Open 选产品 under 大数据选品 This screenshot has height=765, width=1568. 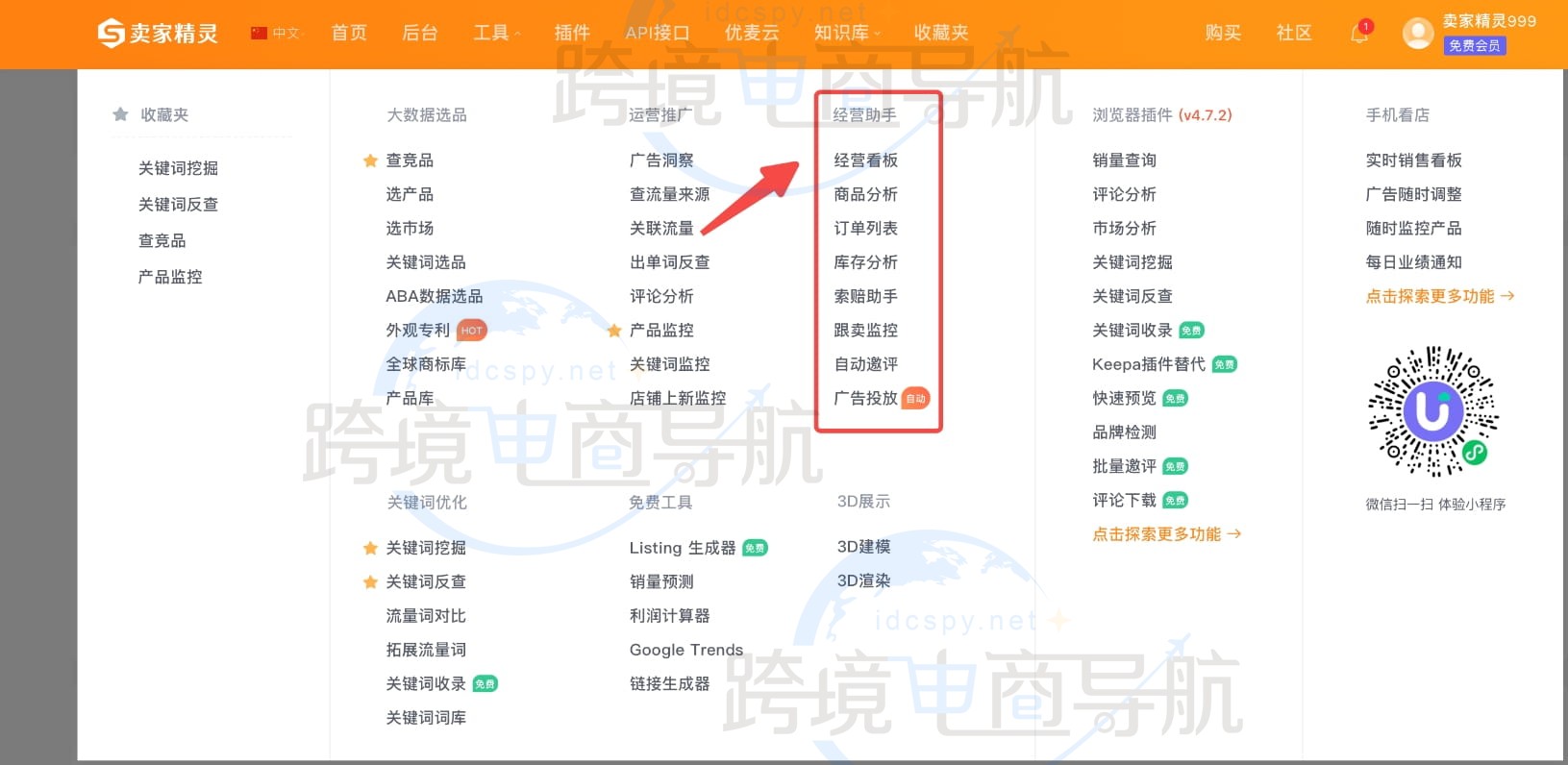[x=410, y=194]
